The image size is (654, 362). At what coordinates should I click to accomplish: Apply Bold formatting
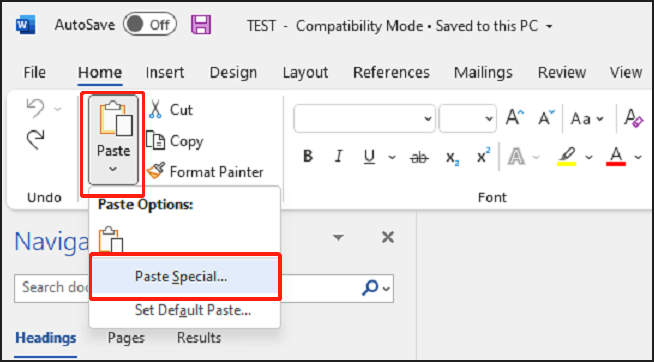pos(308,156)
